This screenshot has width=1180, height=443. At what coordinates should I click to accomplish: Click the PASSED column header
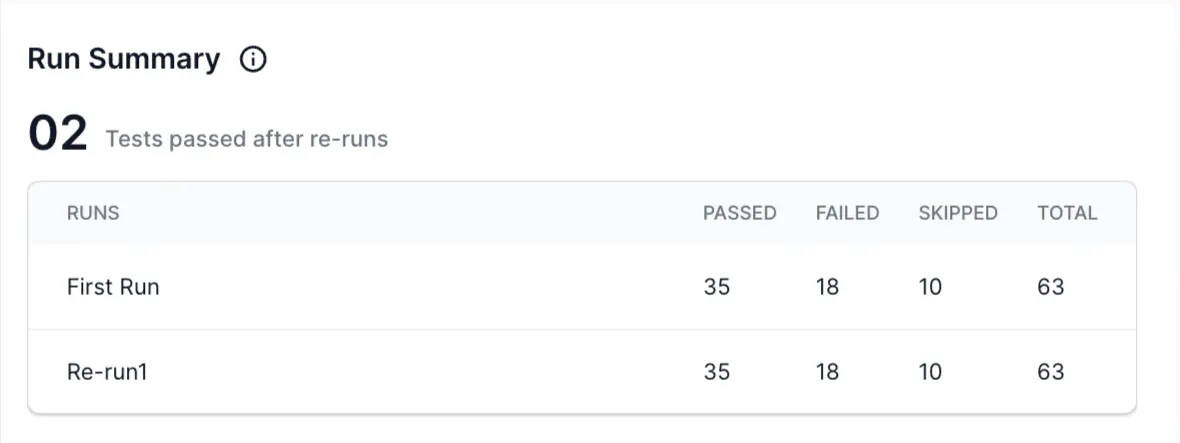[x=739, y=213]
